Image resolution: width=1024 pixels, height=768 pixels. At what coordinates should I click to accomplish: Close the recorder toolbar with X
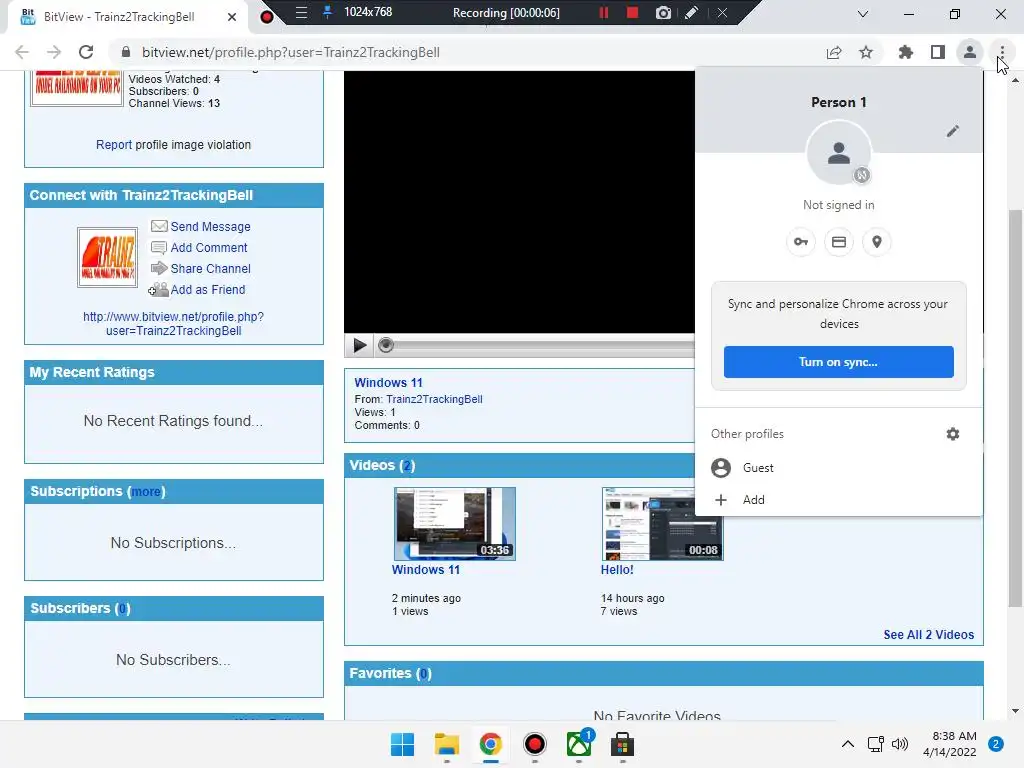click(722, 12)
